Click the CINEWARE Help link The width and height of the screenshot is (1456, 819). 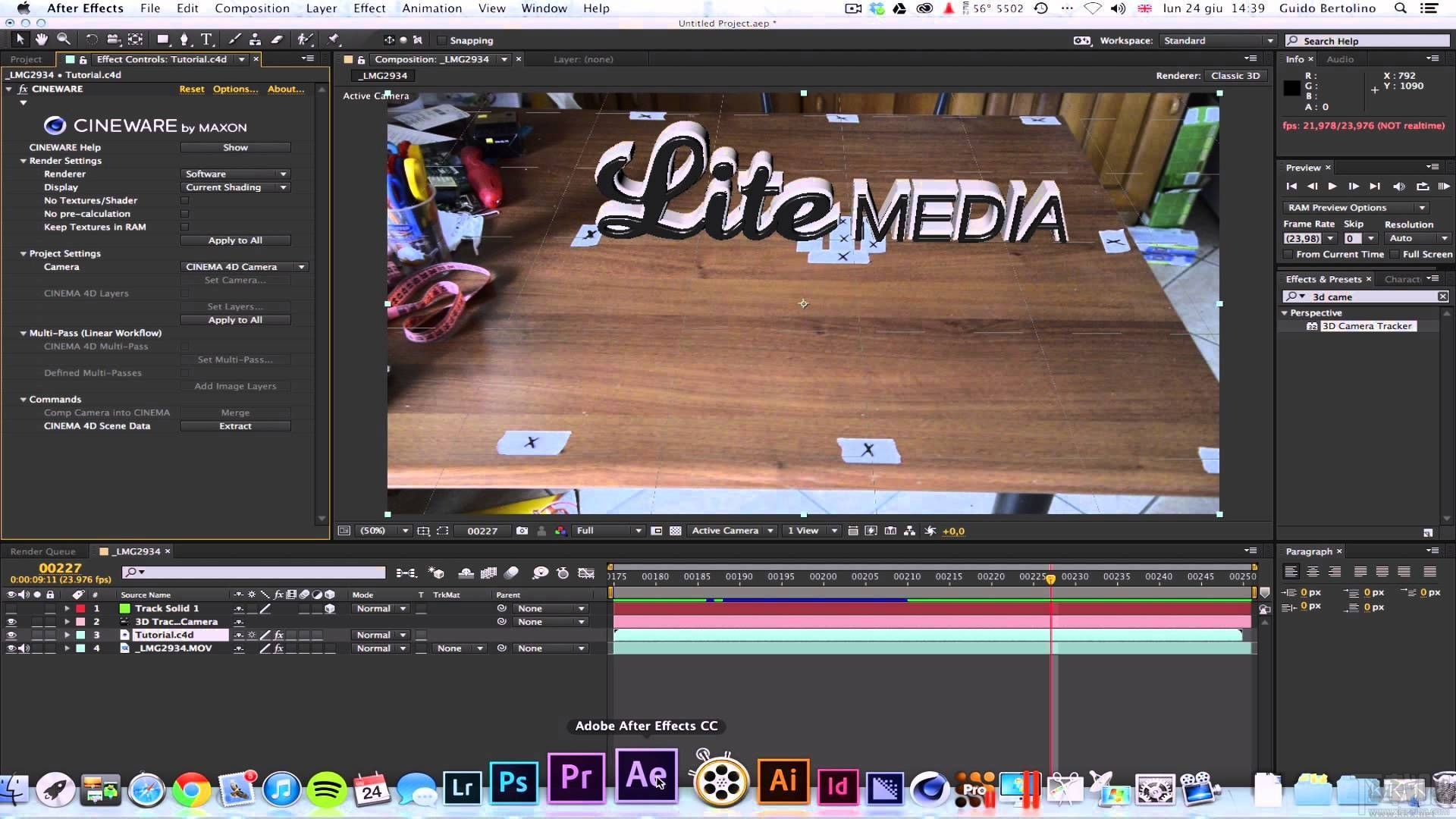point(64,147)
